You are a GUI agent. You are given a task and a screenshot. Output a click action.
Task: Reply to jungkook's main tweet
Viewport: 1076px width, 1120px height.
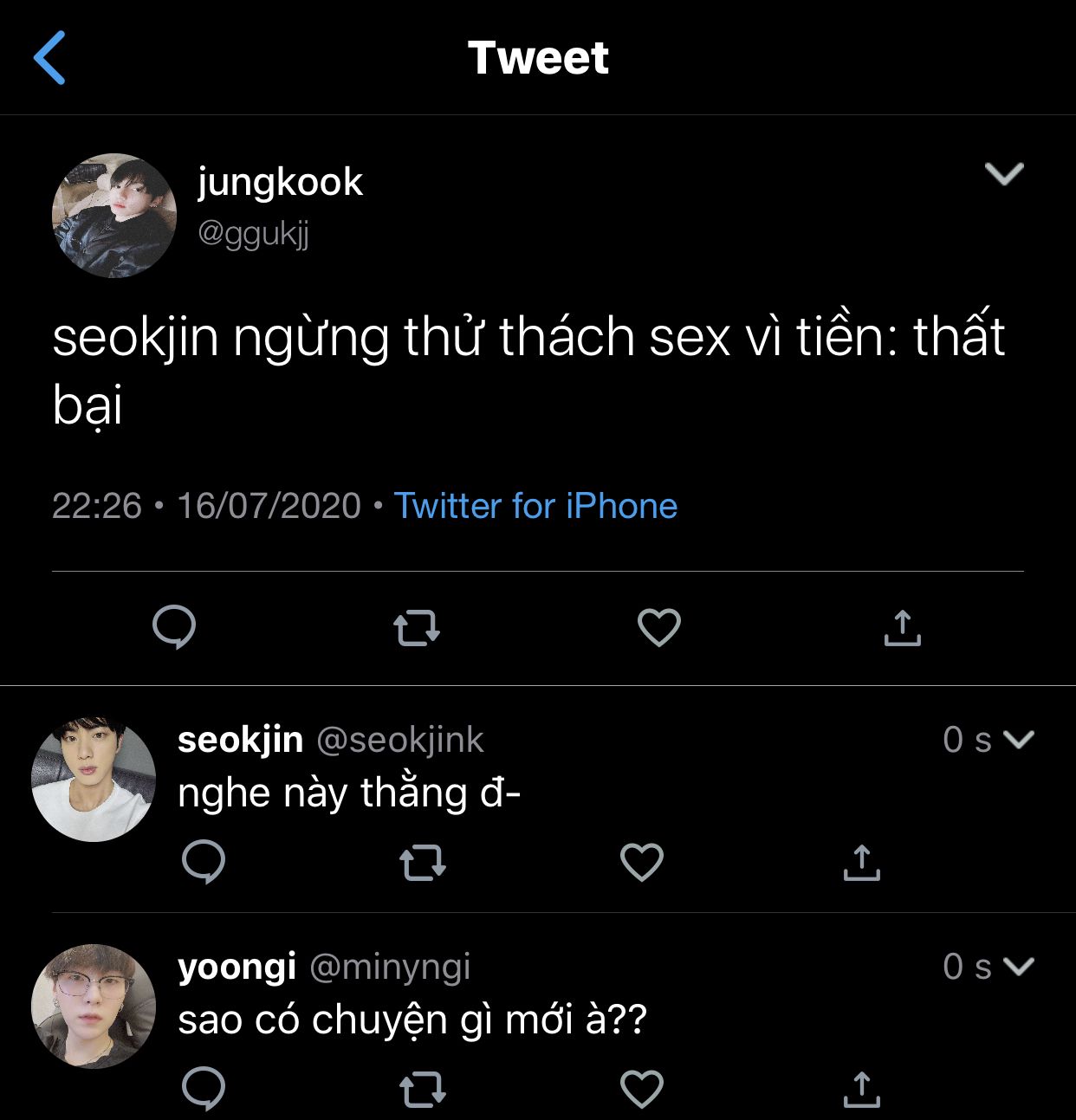point(174,627)
